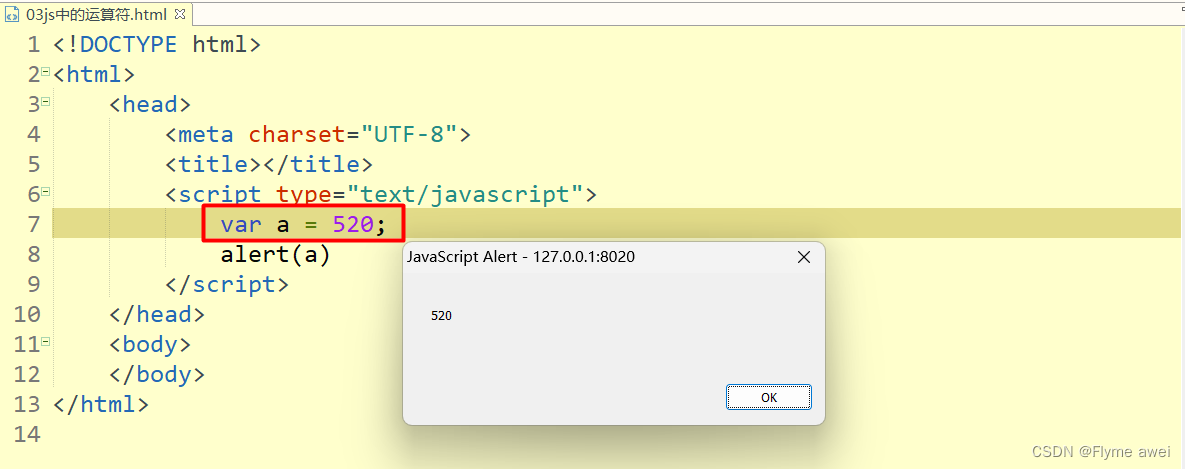Collapse the script tag fold on line 6
Screen dimensions: 1185x469
point(46,191)
